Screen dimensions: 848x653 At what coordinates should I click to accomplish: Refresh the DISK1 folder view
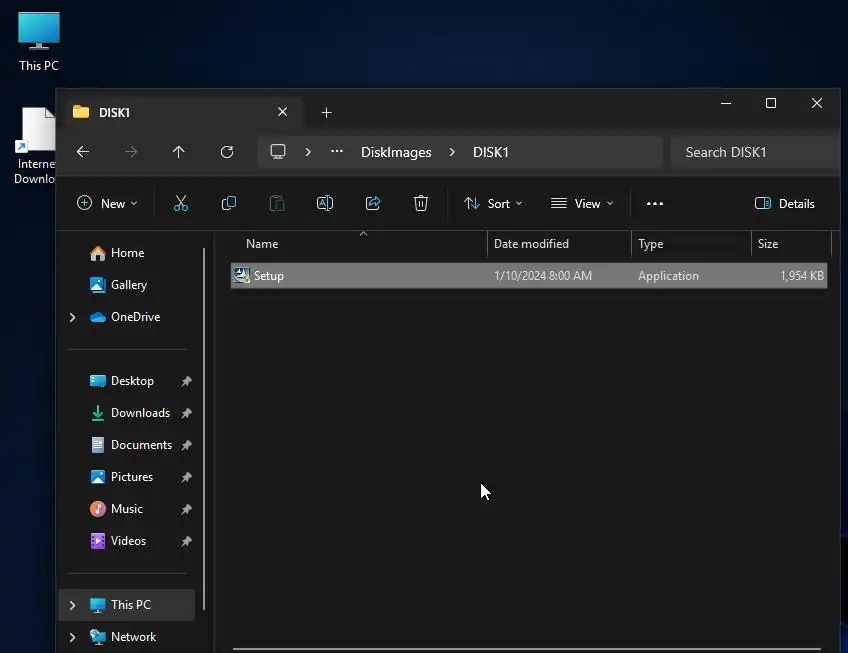click(227, 152)
